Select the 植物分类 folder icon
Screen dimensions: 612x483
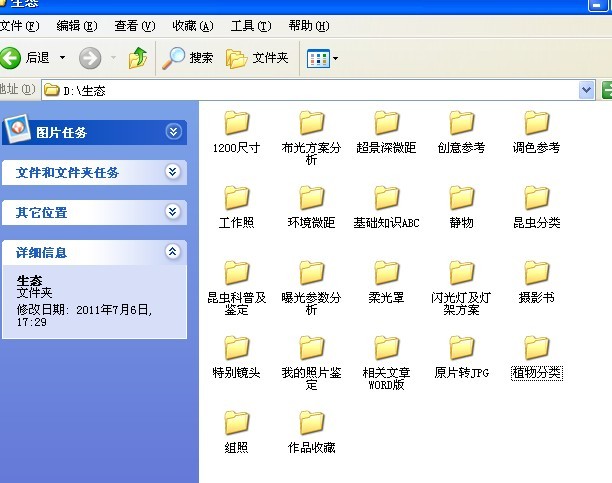coord(537,348)
